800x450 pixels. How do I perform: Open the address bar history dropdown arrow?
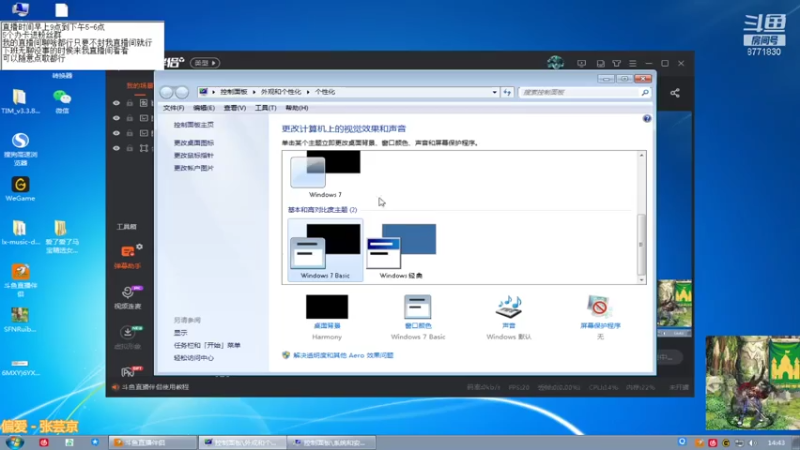click(494, 92)
